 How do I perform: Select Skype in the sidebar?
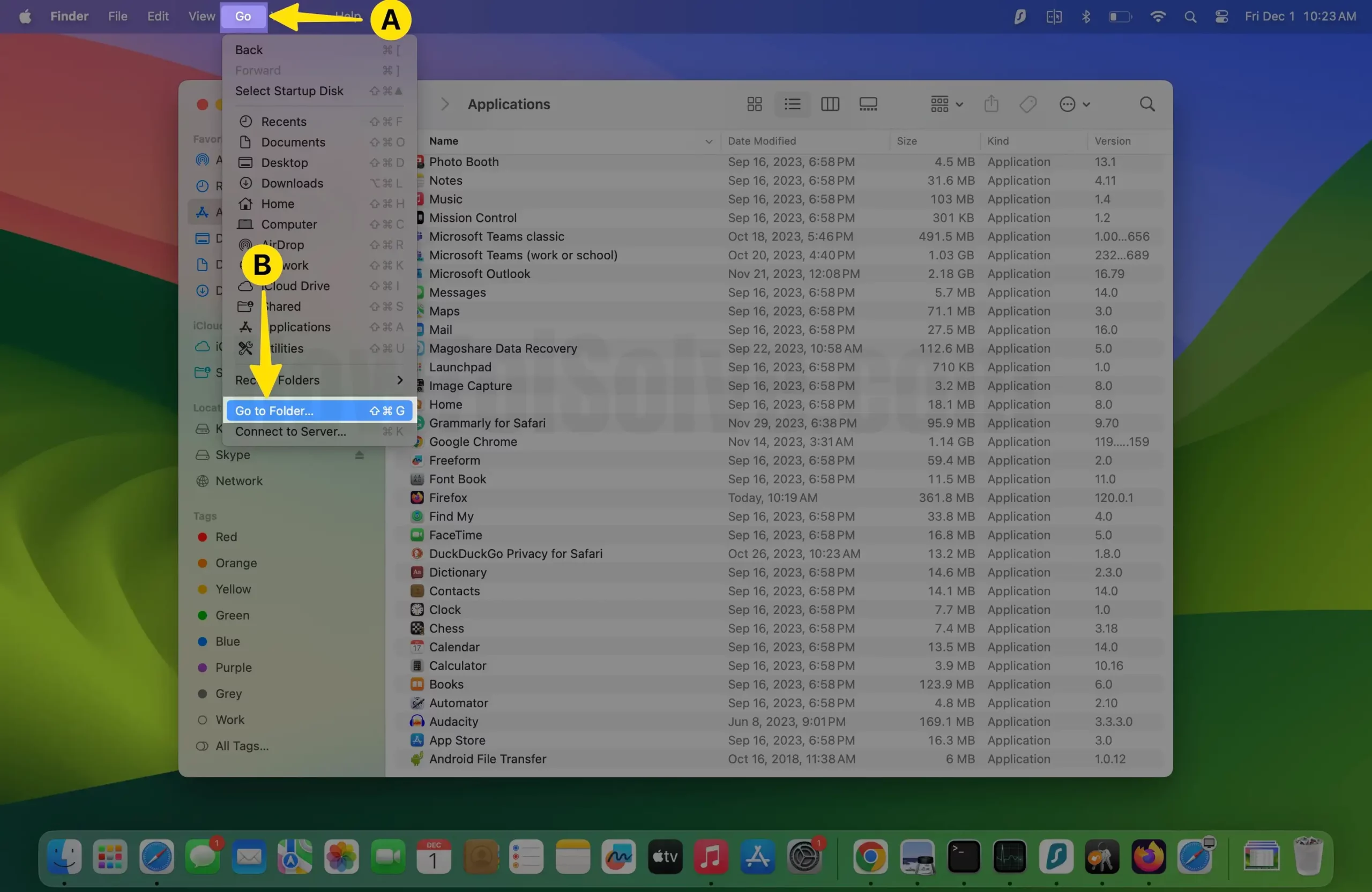pyautogui.click(x=232, y=455)
